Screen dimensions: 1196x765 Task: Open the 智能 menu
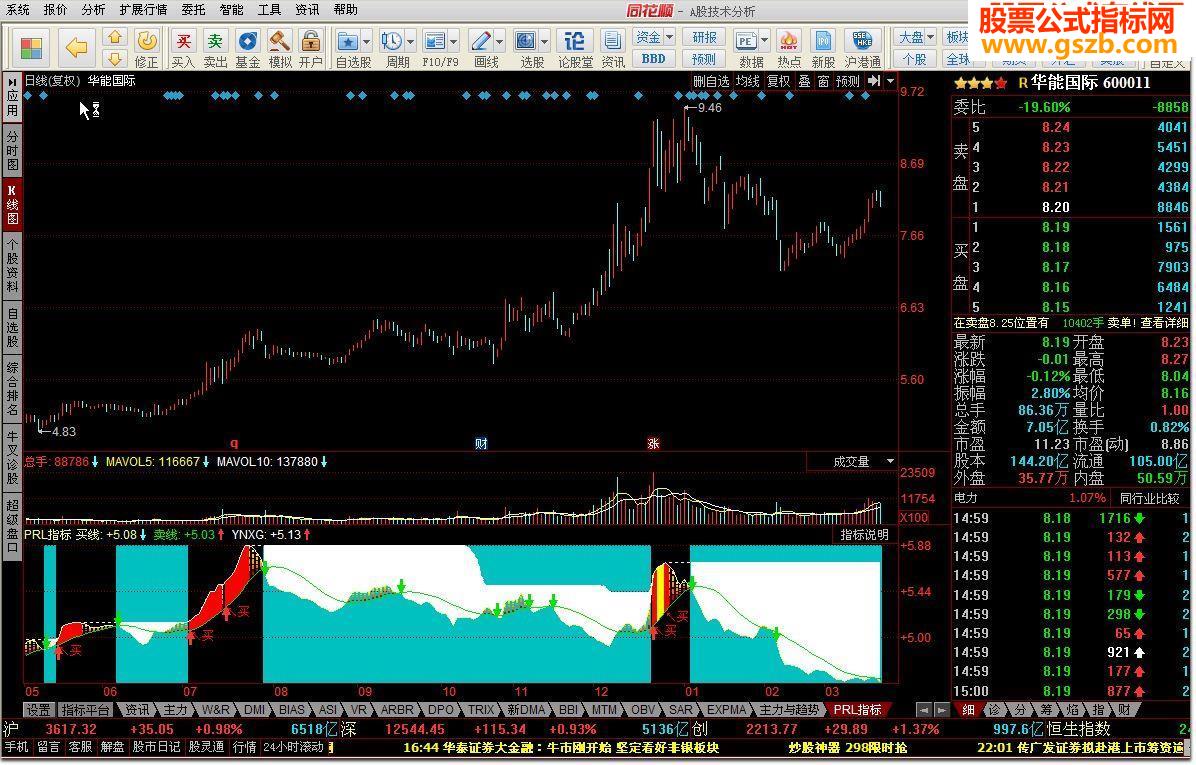(231, 10)
